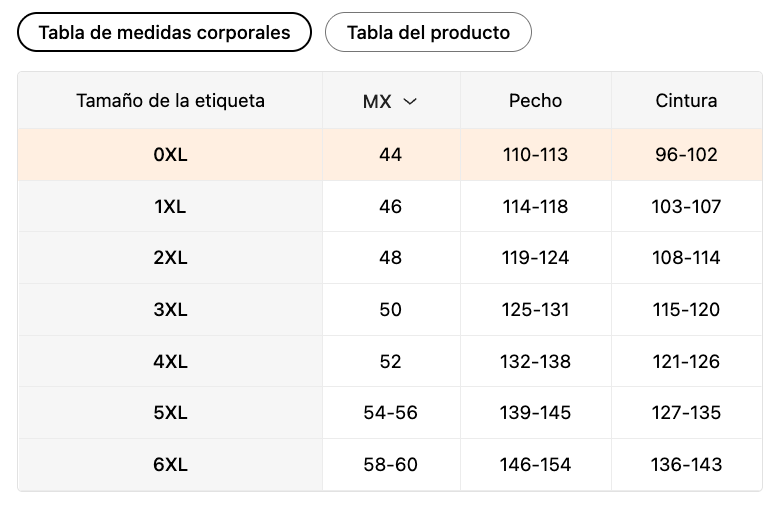This screenshot has width=780, height=508.
Task: Select the 4XL size label
Action: pos(170,361)
